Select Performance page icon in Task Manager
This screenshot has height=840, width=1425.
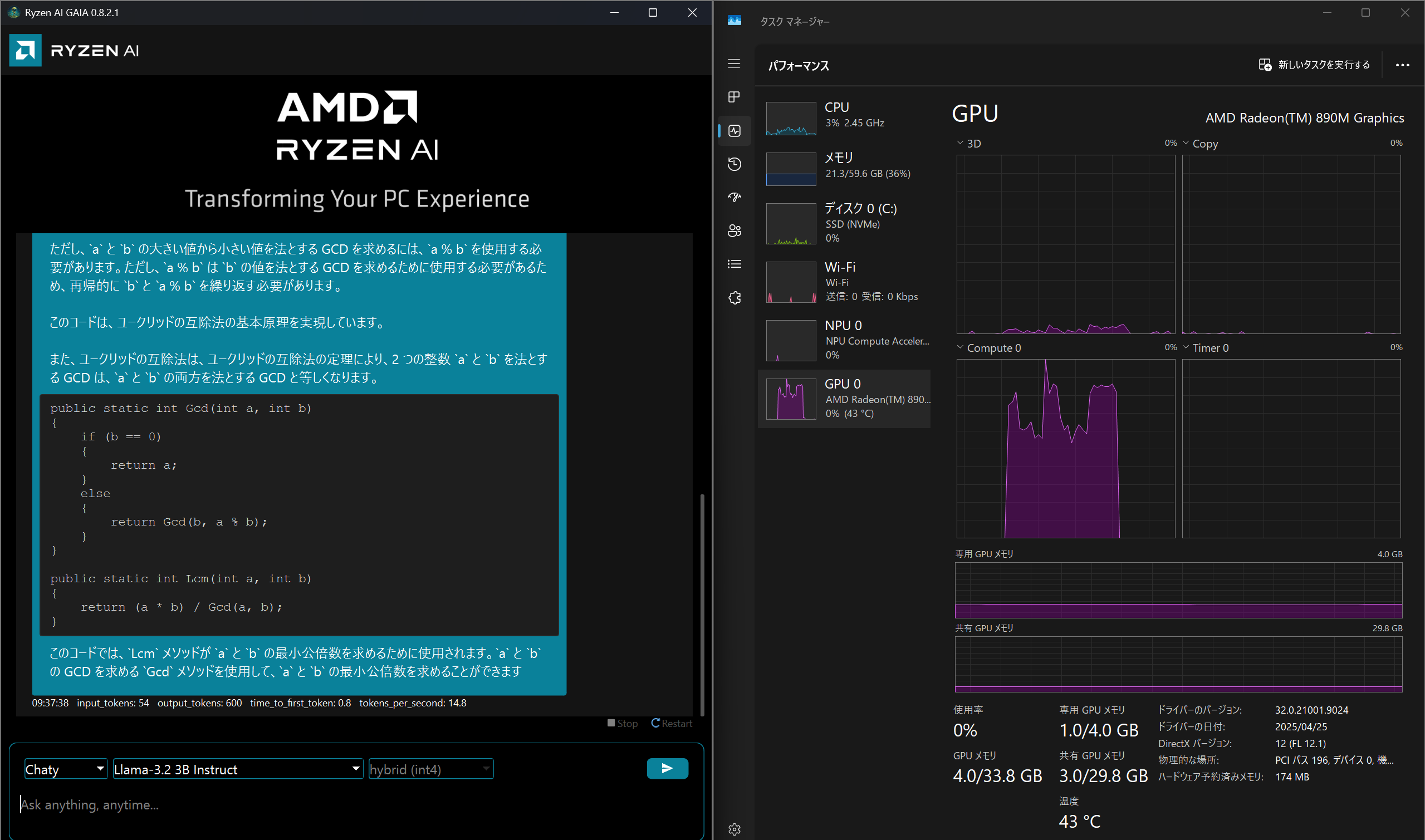(734, 131)
